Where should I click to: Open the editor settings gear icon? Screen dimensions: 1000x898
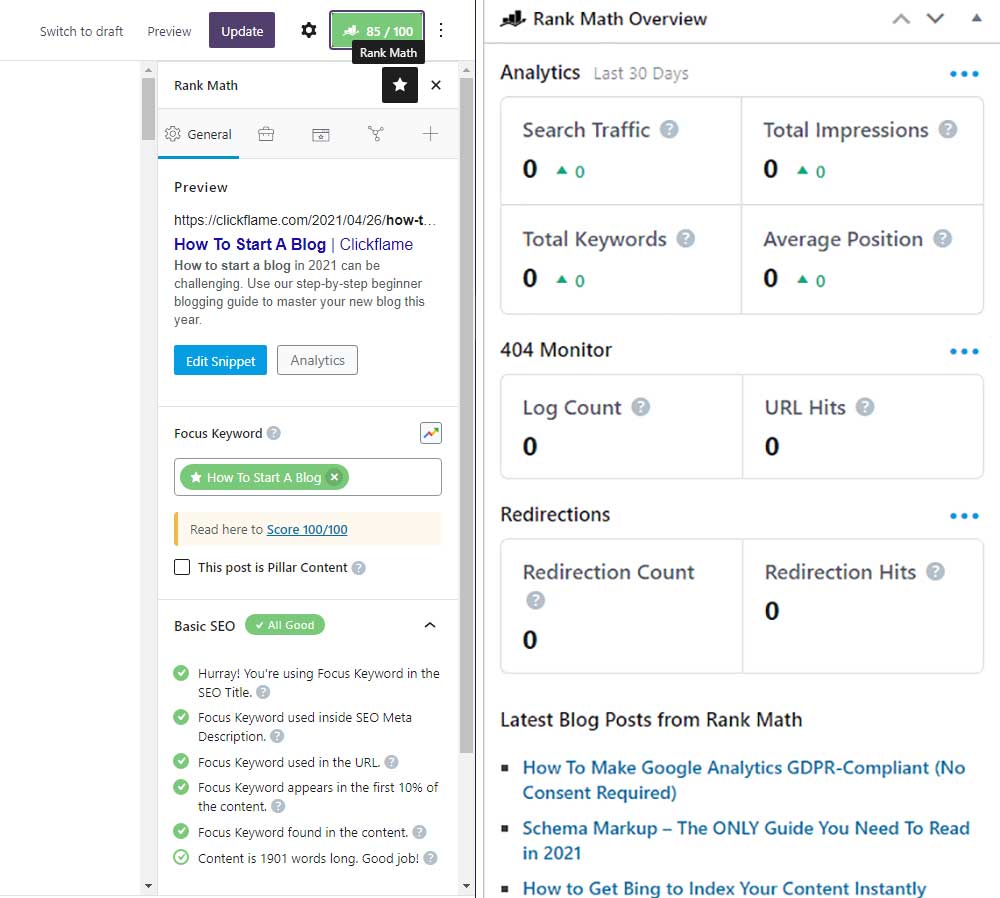(x=309, y=30)
